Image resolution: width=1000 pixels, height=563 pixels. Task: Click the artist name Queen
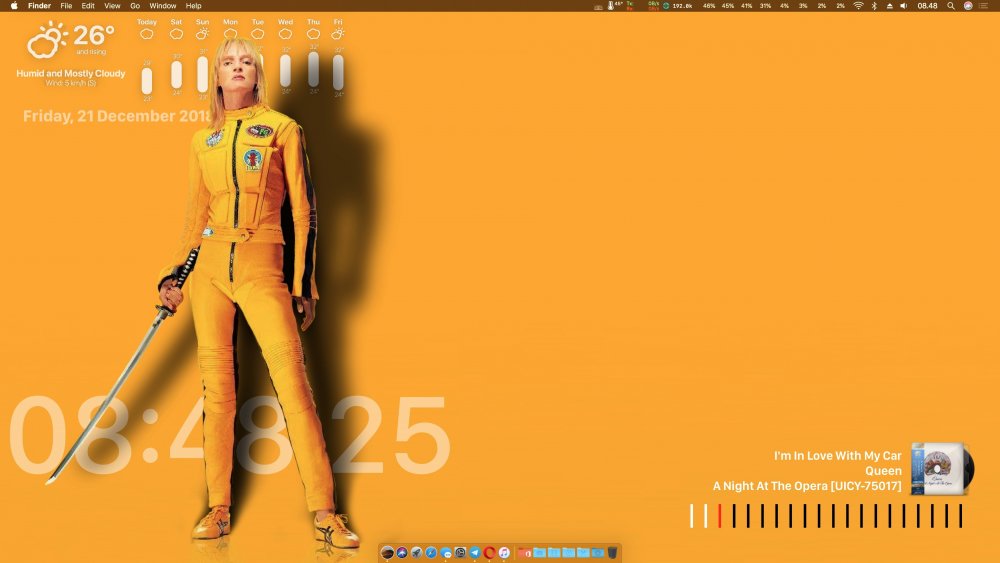(883, 471)
